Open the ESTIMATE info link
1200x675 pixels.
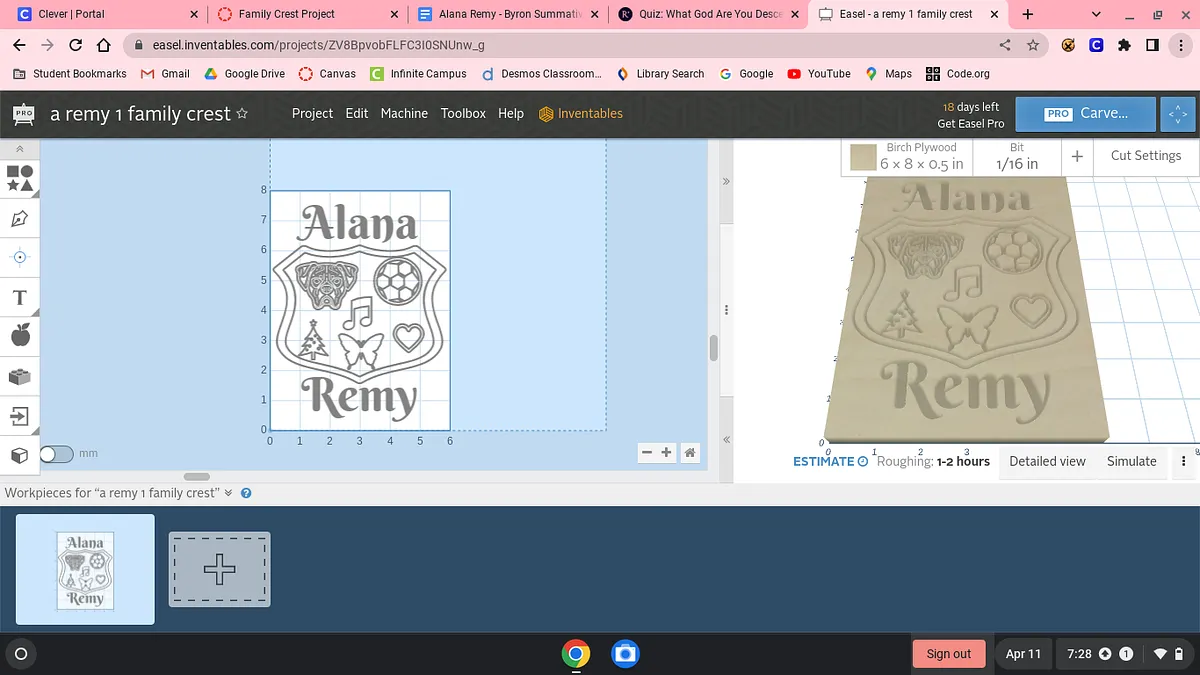(x=830, y=462)
